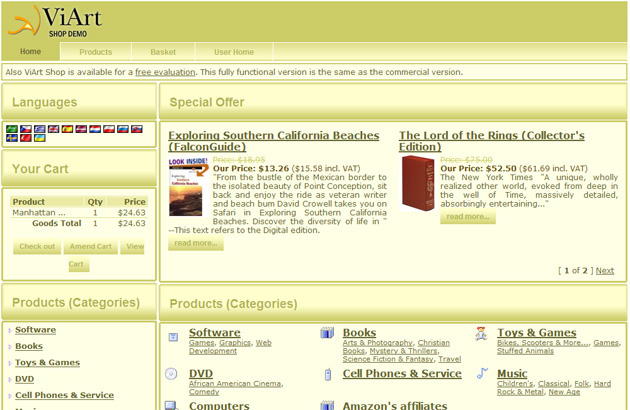Open Exploring Southern California Beaches title link

point(274,141)
